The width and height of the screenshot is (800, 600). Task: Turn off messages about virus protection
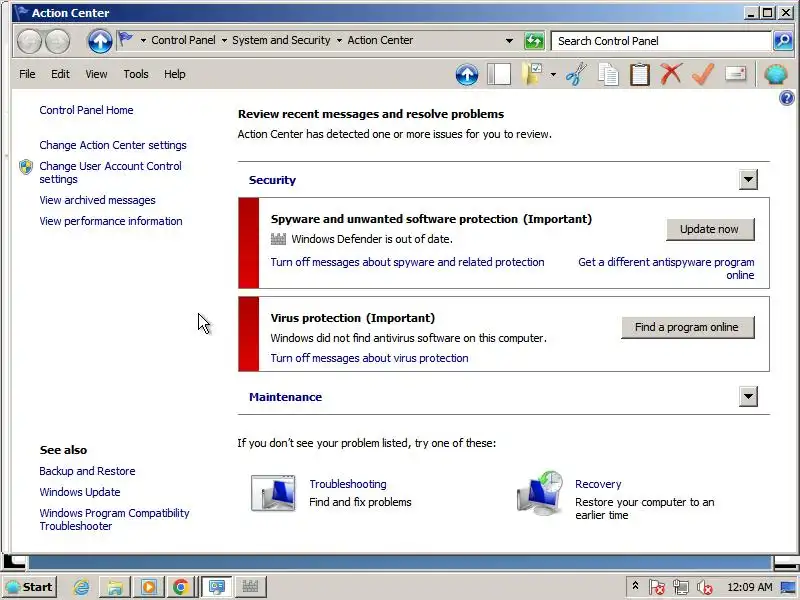point(369,359)
